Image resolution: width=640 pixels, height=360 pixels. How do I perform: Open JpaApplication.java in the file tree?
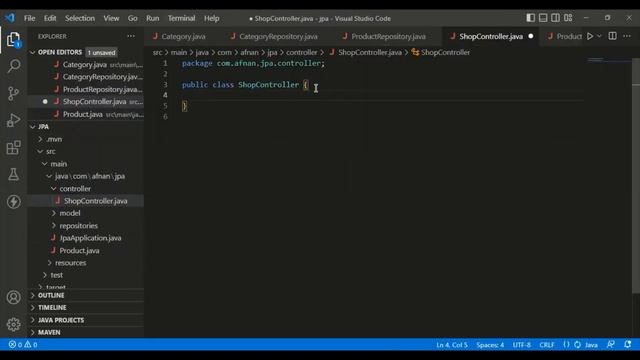coord(90,238)
